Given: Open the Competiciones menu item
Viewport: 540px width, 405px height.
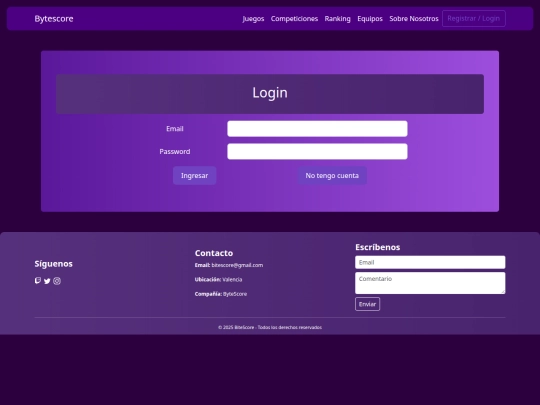Looking at the screenshot, I should tap(294, 19).
